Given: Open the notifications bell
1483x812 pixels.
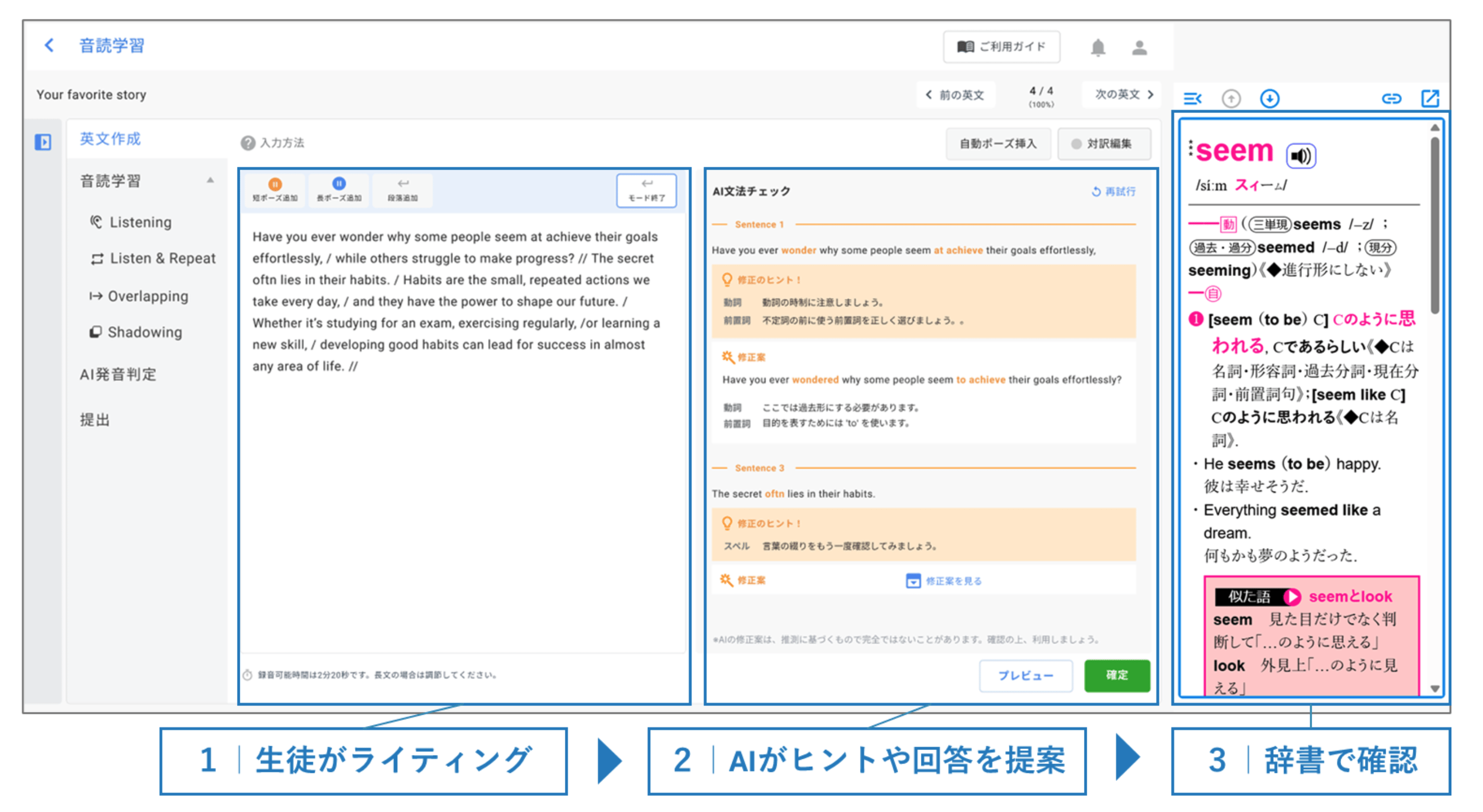Looking at the screenshot, I should click(1098, 47).
